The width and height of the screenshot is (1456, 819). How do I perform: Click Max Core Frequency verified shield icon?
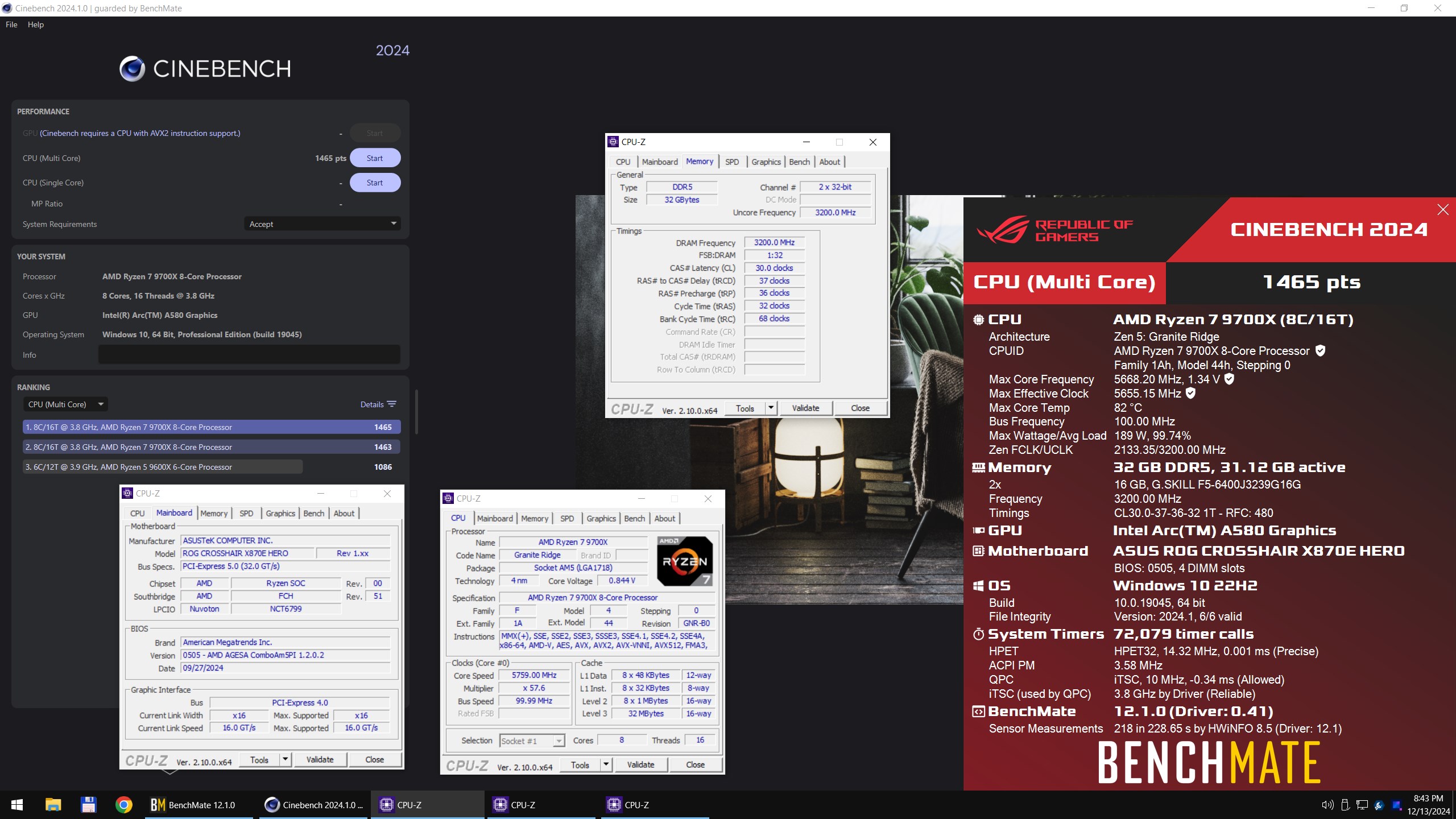(x=1229, y=379)
